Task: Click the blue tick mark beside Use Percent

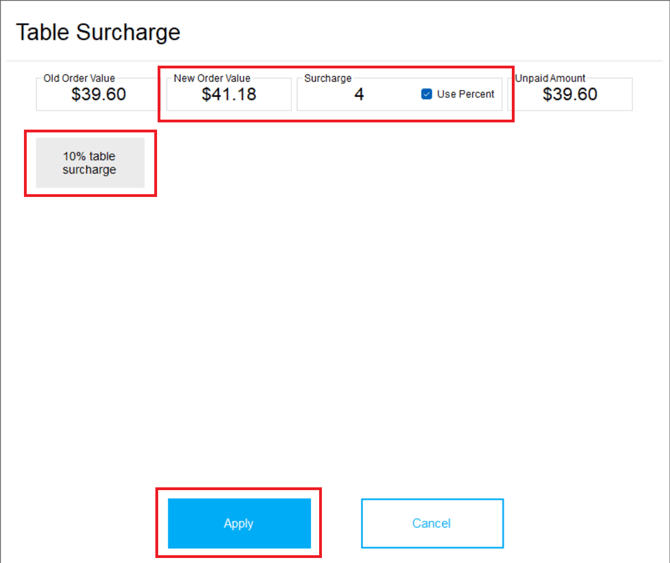Action: [426, 94]
